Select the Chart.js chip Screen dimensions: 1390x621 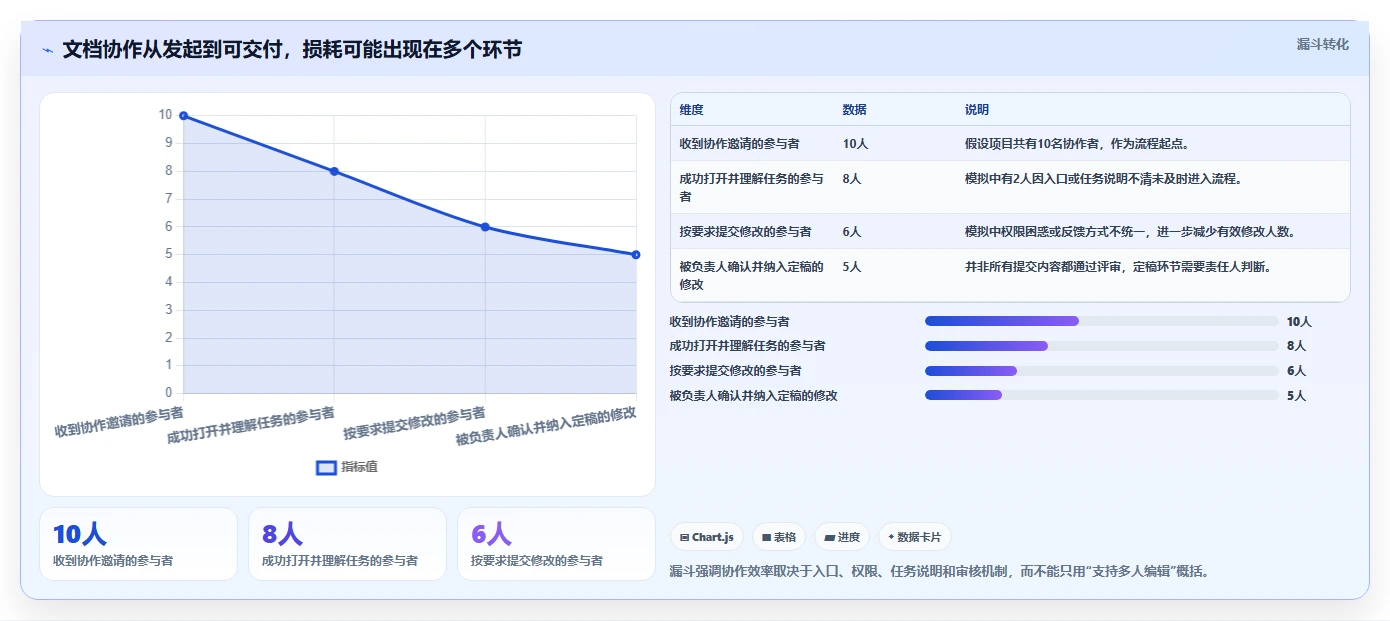click(707, 537)
